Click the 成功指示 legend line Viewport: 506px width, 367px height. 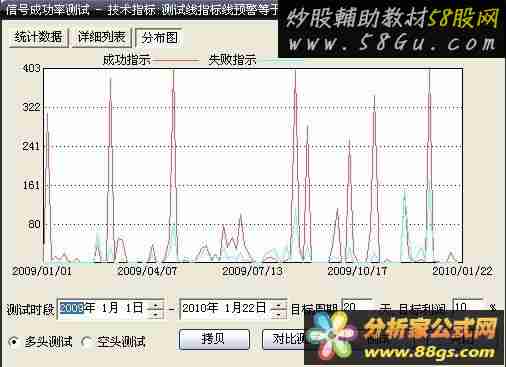176,61
